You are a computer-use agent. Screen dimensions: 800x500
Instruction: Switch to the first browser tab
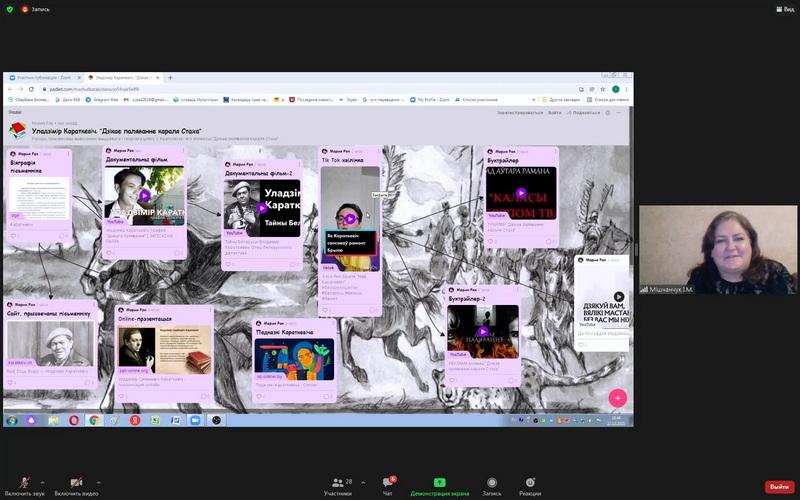(x=45, y=78)
